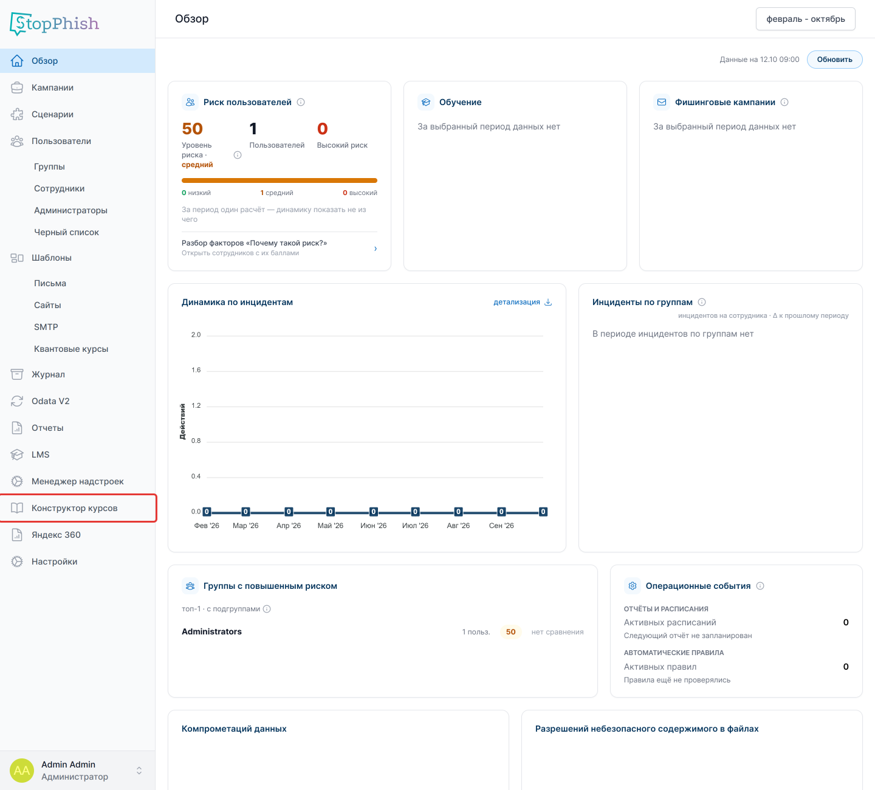Click the Группы с повышенным риском icon
875x790 pixels.
(190, 586)
